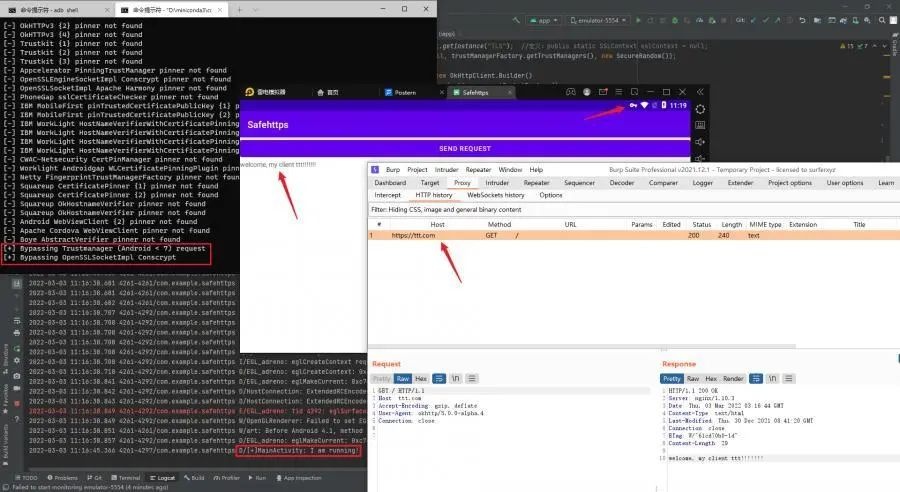The width and height of the screenshot is (900, 492).
Task: Click the emulator gamepad controller icon
Action: pos(571,92)
